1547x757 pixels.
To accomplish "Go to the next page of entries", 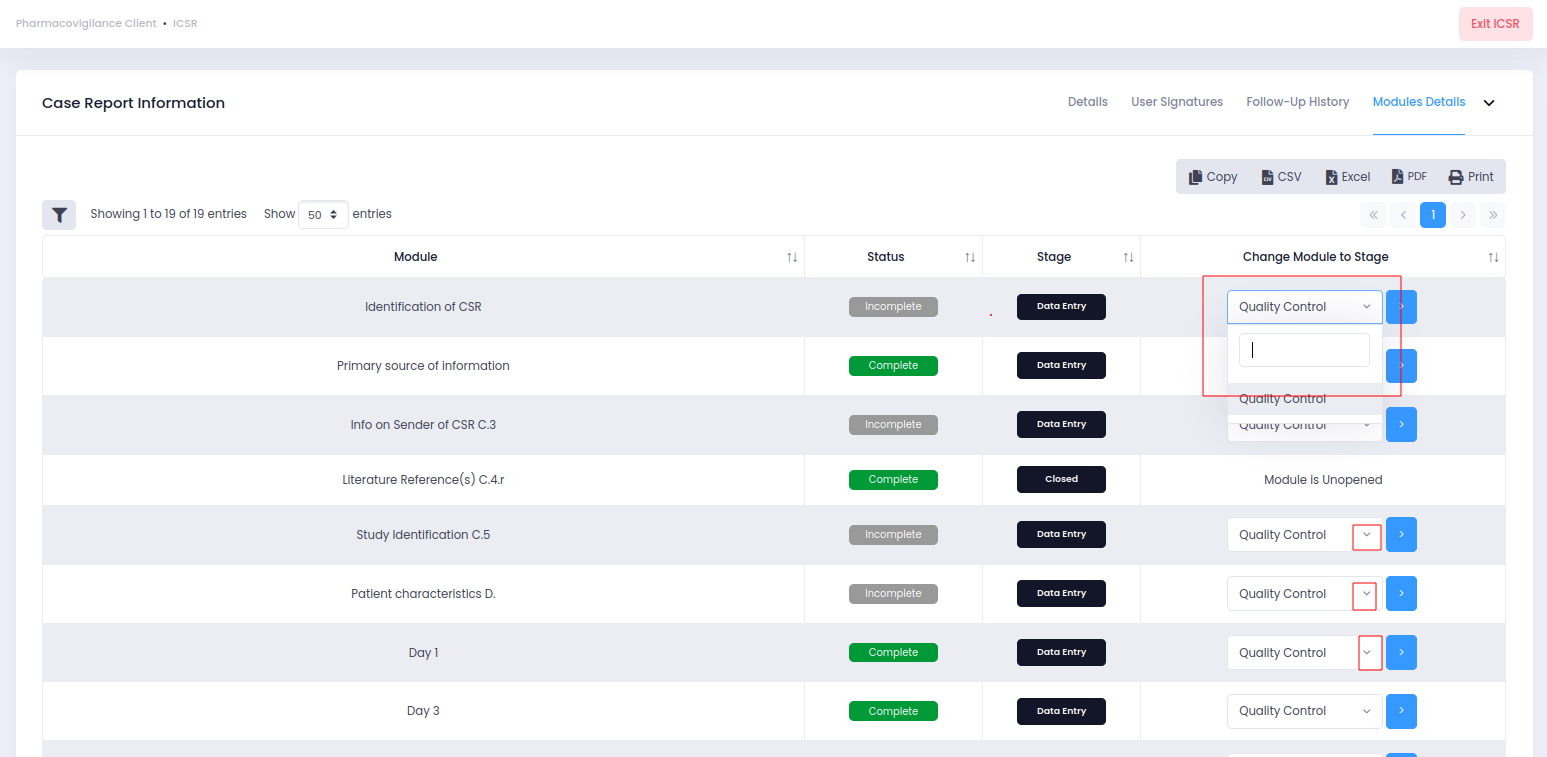I will [1463, 215].
